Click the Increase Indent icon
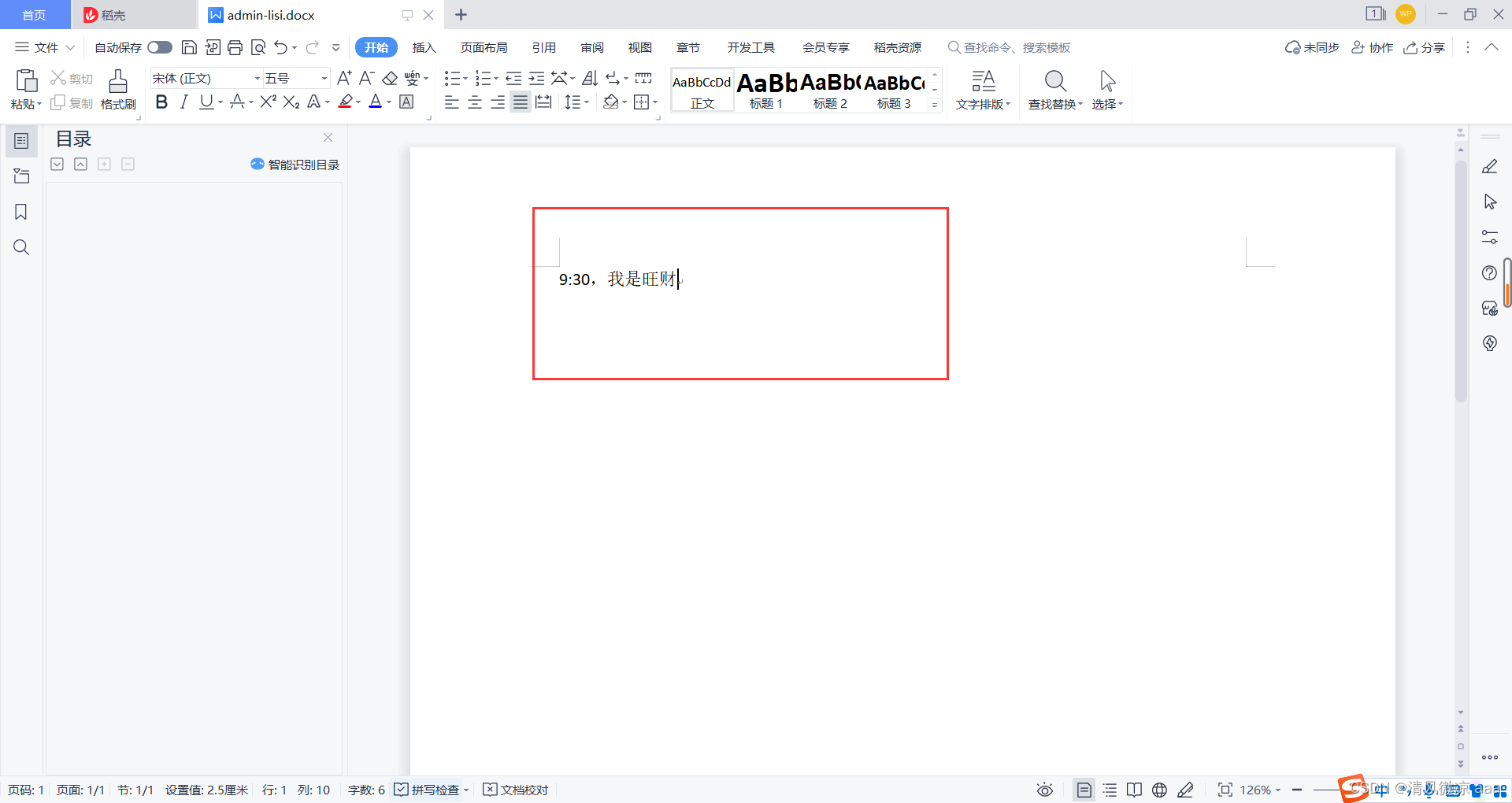This screenshot has height=803, width=1512. [536, 78]
